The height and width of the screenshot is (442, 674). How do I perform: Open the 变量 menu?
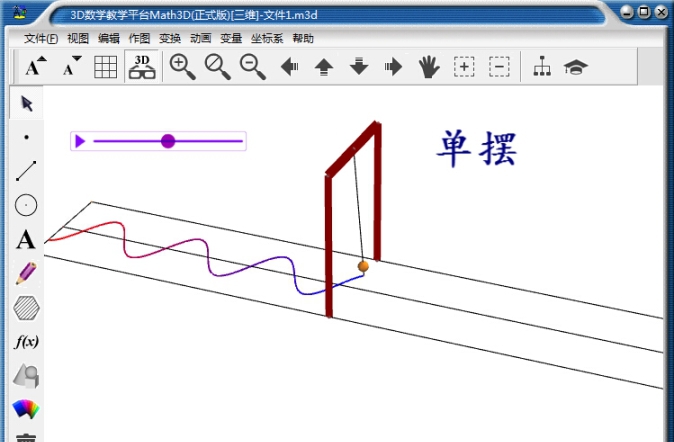231,39
